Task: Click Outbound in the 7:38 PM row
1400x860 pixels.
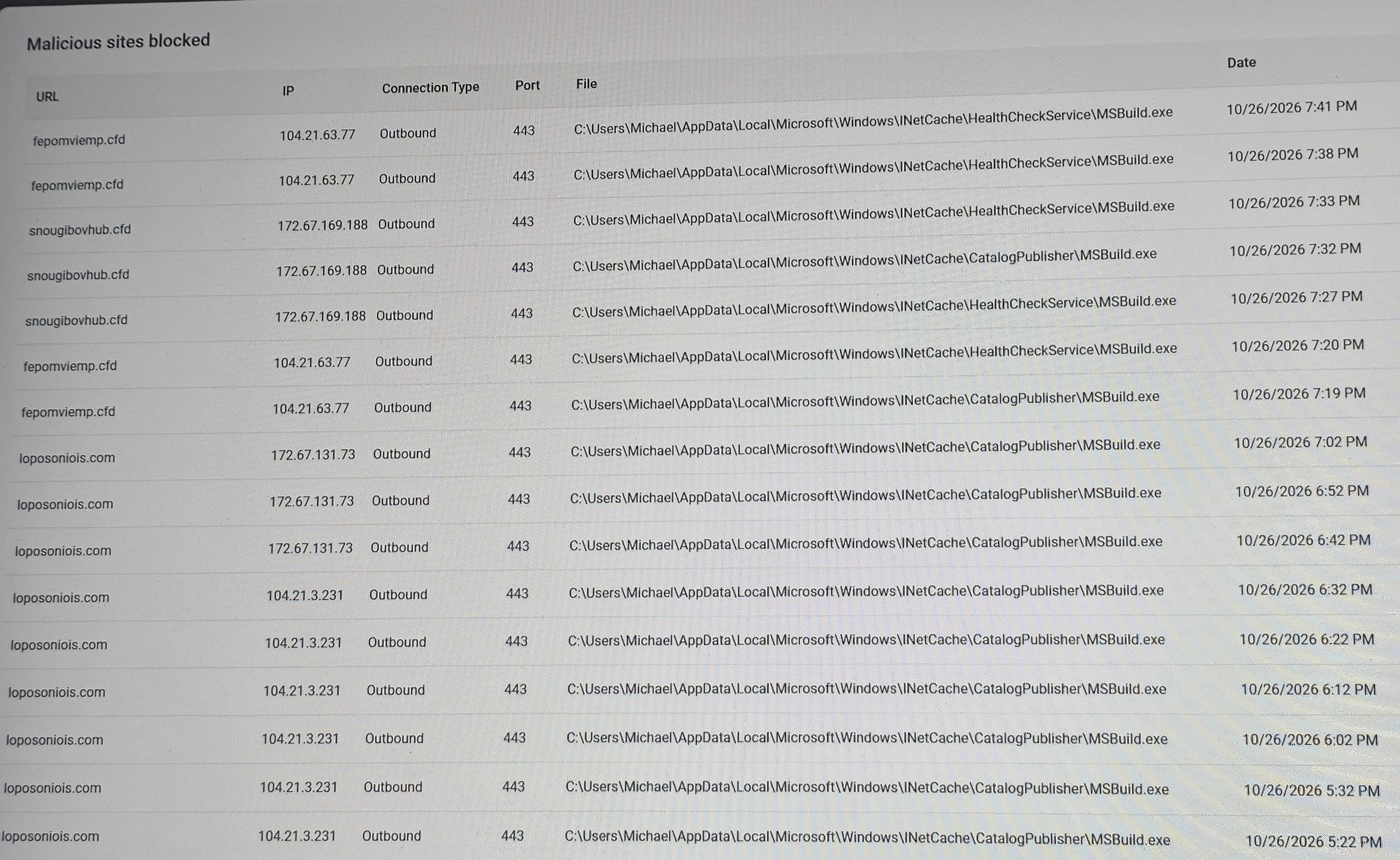Action: click(x=407, y=178)
